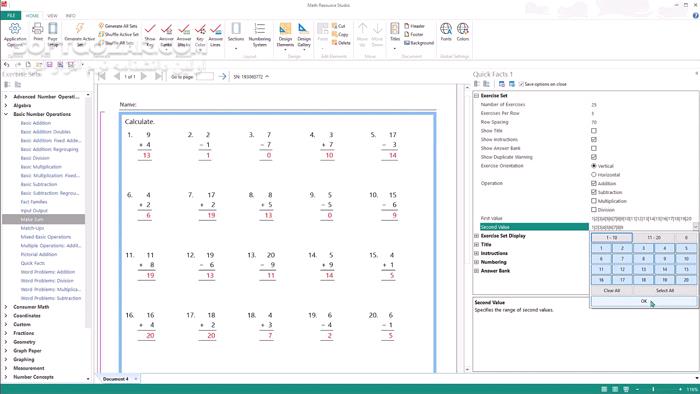Open Application Options gear icon
Screen dimensions: 700x394
click(x=15, y=29)
